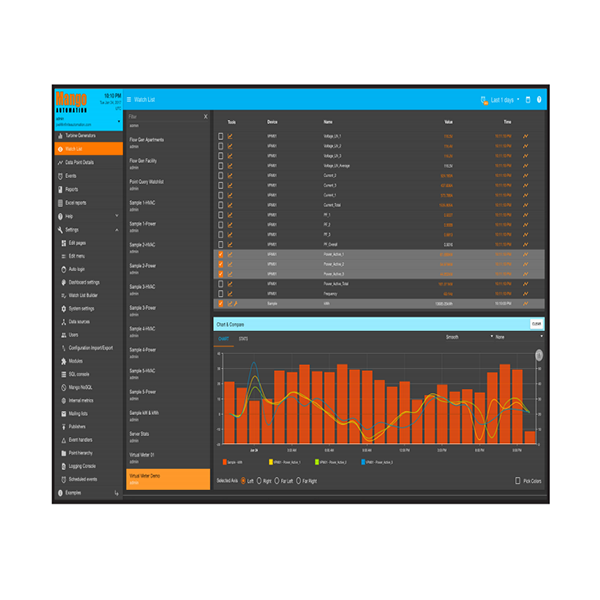Viewport: 600px width, 600px height.
Task: Click the trend icon at end of Frequency row
Action: tap(525, 294)
